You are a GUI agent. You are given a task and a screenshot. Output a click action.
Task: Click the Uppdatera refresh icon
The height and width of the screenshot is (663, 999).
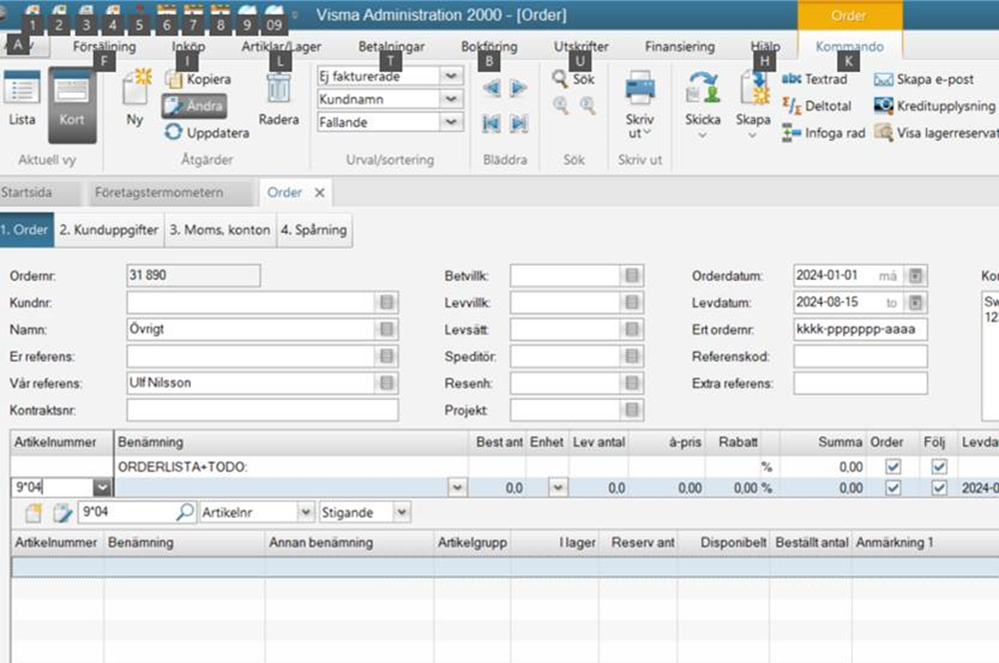pos(174,132)
